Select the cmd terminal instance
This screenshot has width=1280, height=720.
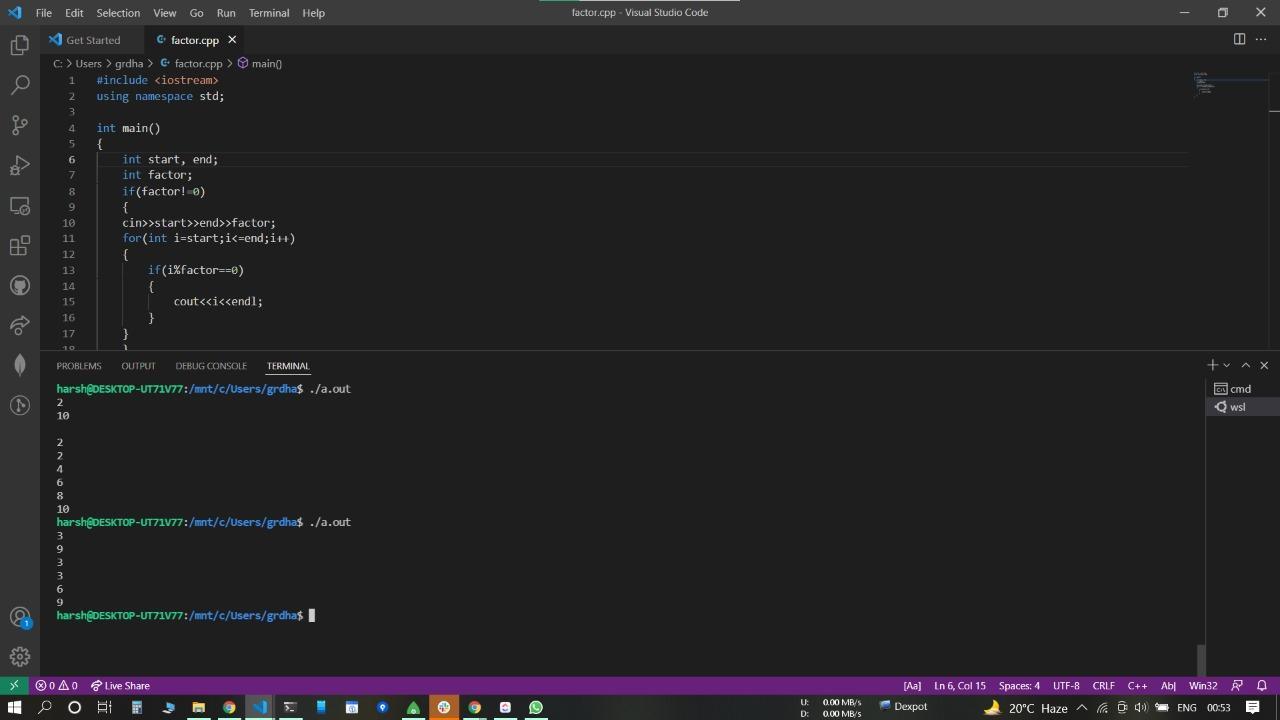point(1240,389)
